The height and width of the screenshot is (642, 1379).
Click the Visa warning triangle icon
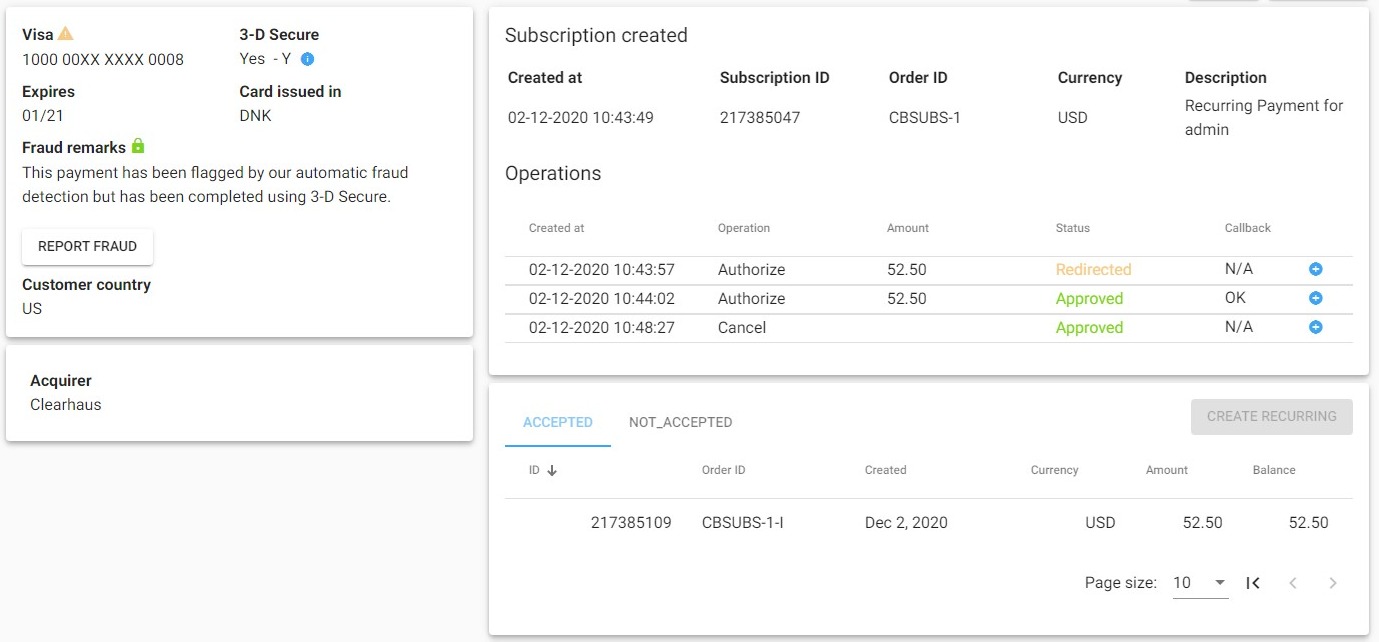coord(66,34)
